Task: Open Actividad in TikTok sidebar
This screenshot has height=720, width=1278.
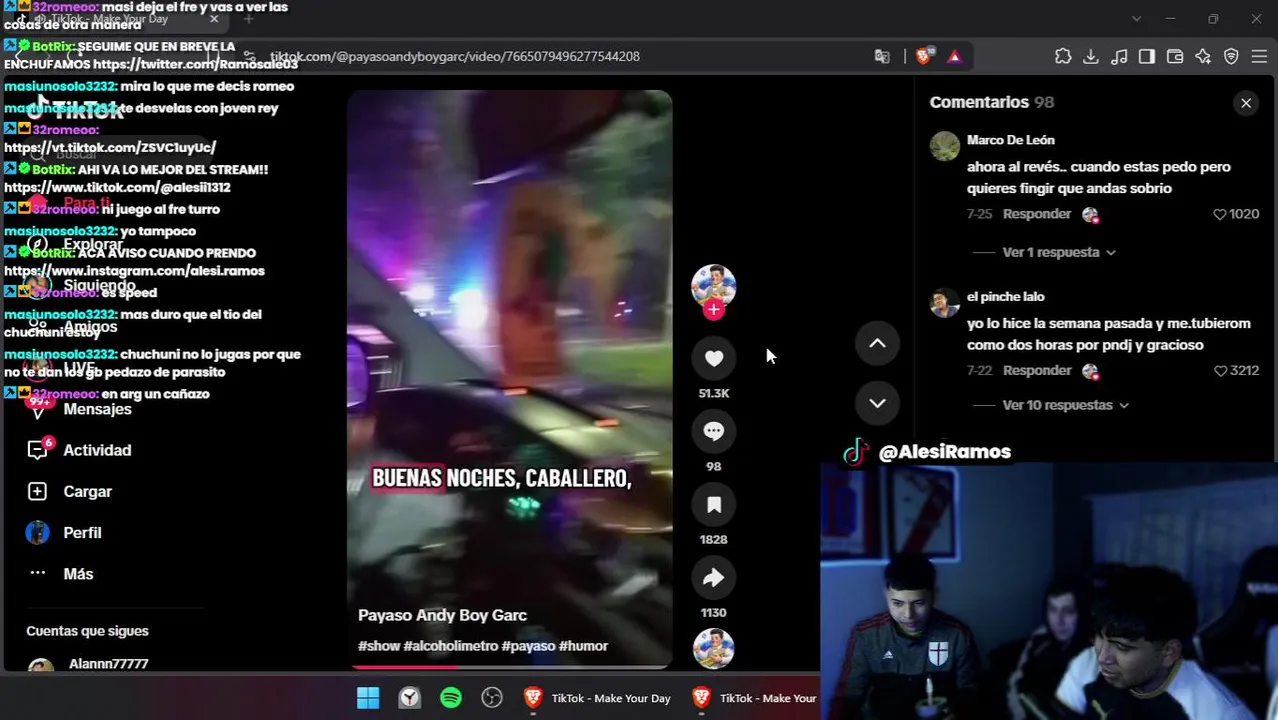Action: coord(97,450)
